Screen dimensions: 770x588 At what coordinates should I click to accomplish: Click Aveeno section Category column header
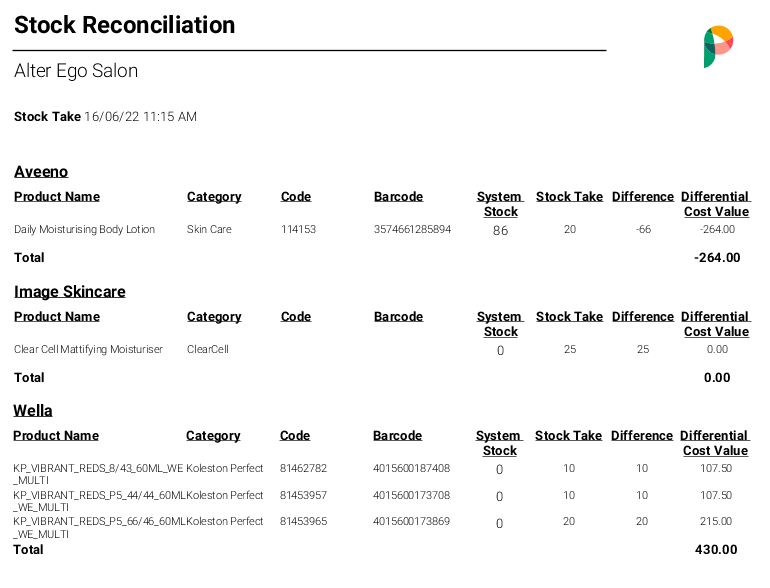(x=214, y=196)
